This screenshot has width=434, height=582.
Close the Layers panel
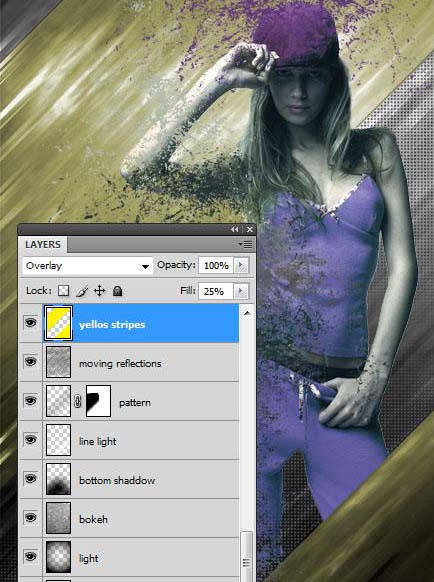[x=250, y=230]
